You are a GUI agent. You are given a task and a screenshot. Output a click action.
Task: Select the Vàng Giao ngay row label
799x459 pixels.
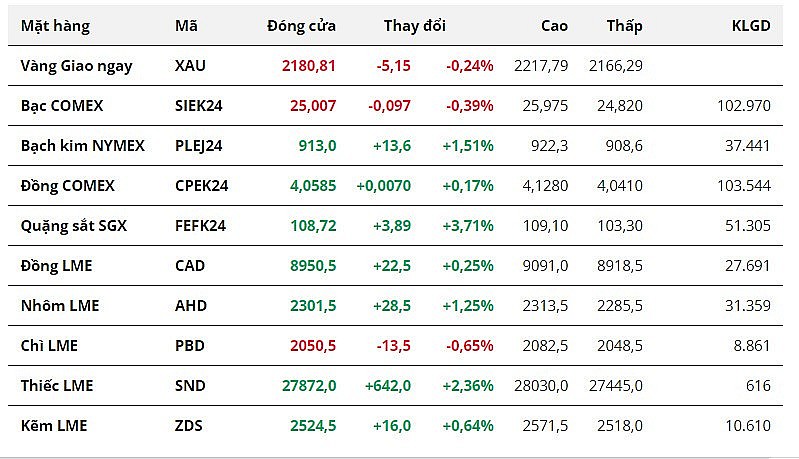[76, 66]
